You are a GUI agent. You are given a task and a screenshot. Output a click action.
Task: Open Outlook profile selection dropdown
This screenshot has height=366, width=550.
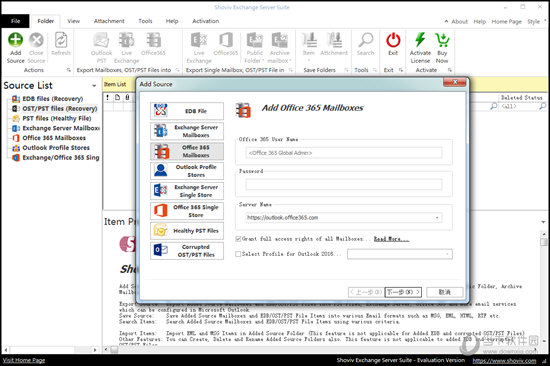click(x=447, y=254)
